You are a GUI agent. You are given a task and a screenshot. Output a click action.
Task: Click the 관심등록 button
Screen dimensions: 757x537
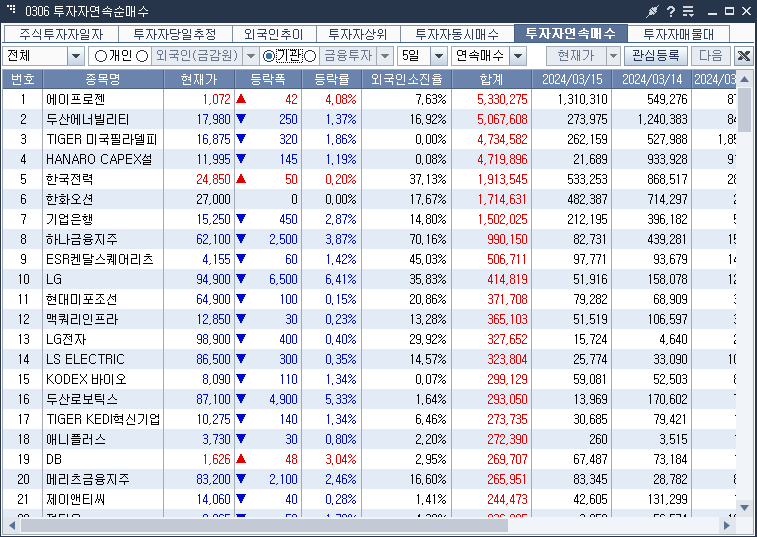tap(656, 56)
